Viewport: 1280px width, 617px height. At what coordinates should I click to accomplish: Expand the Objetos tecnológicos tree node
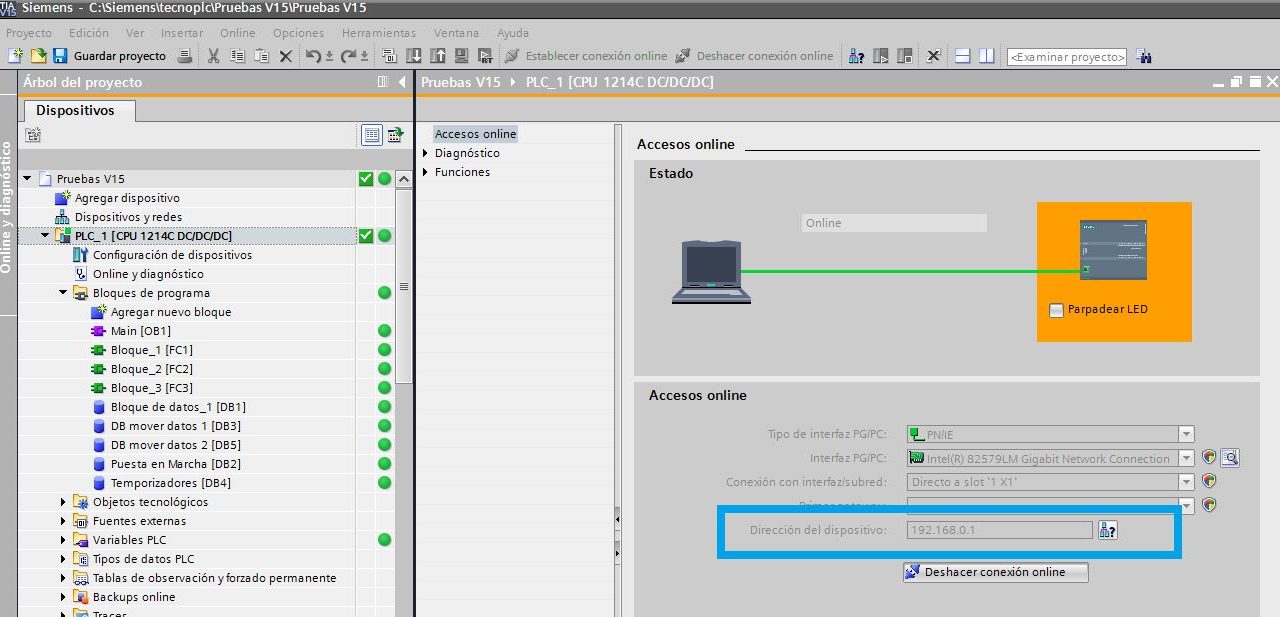coord(63,502)
